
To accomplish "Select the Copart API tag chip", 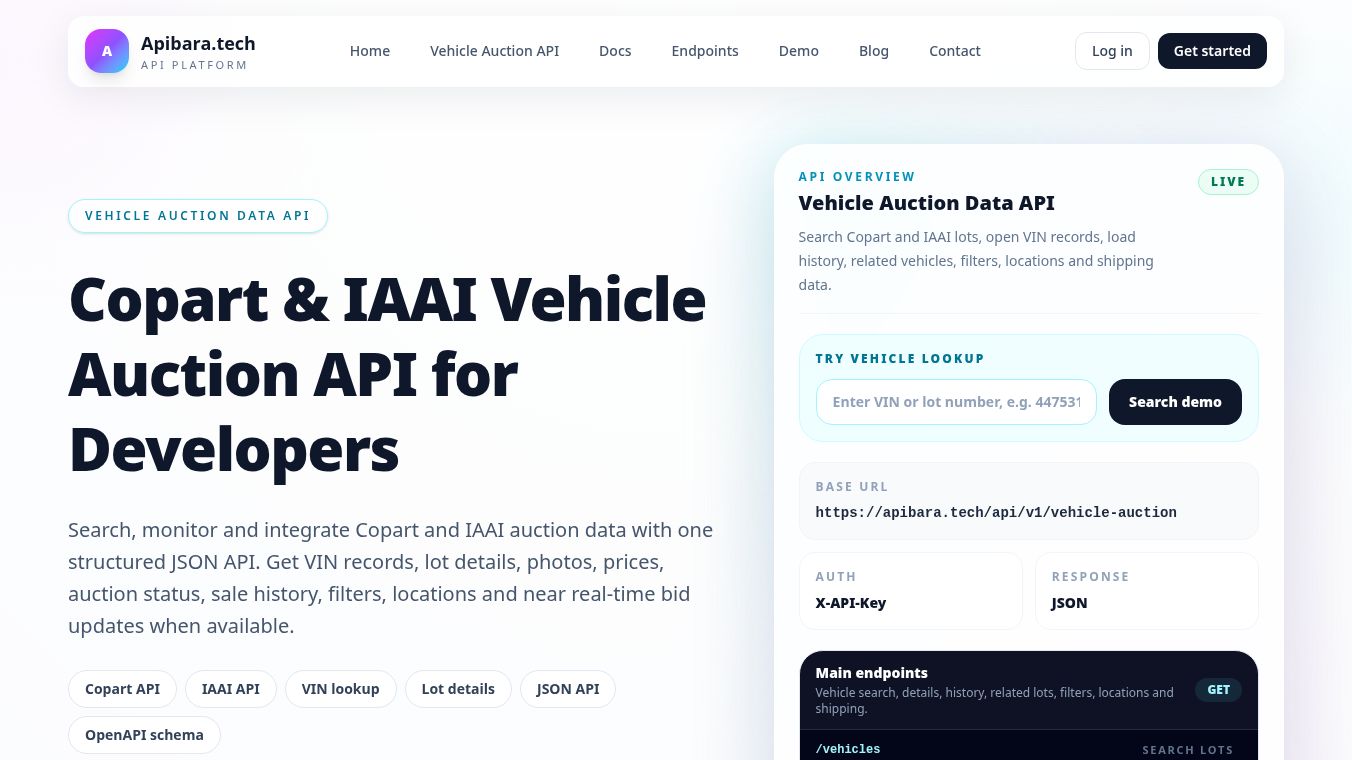I will click(122, 689).
